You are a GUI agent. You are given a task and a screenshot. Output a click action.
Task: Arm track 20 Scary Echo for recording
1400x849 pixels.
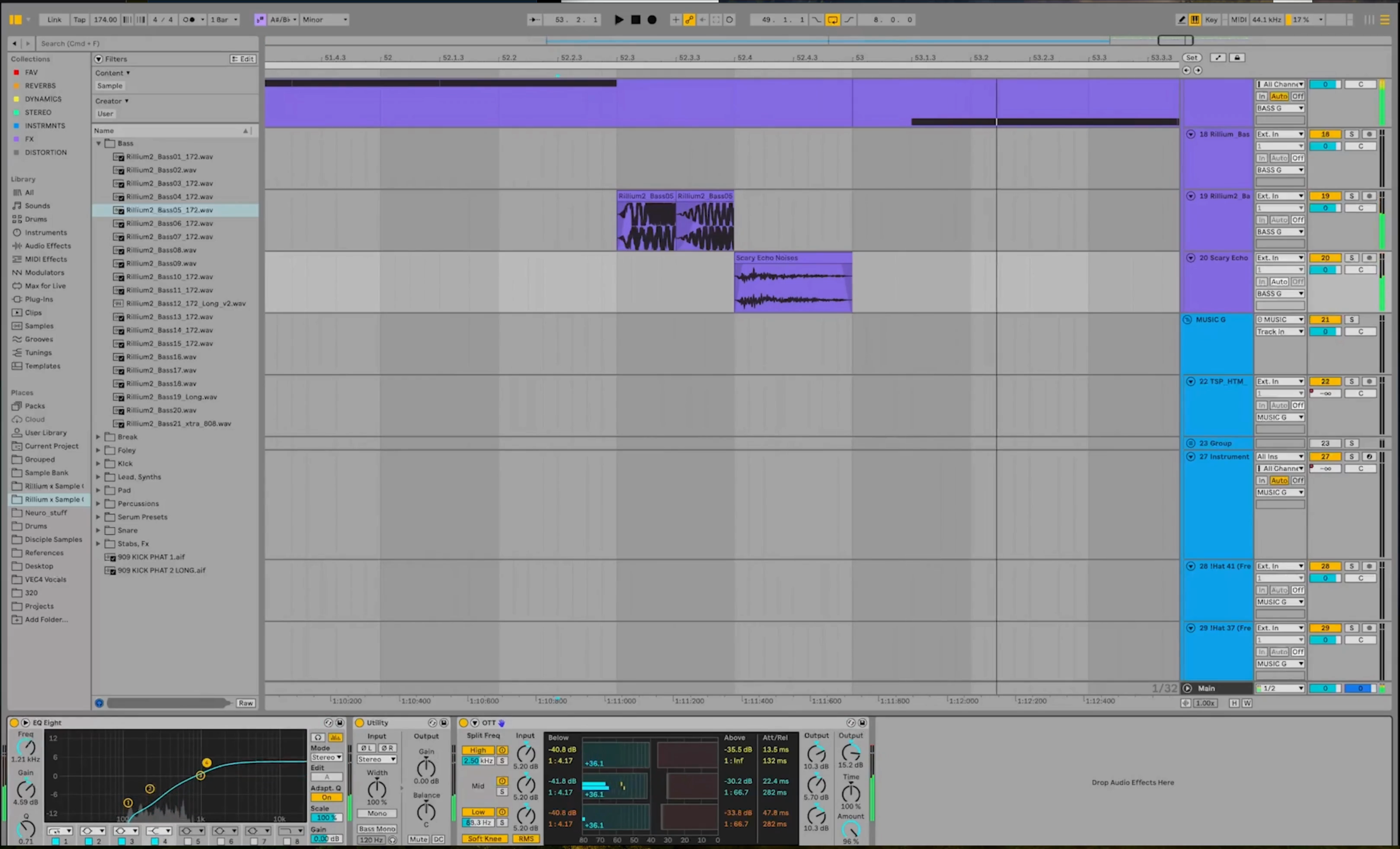(1369, 258)
